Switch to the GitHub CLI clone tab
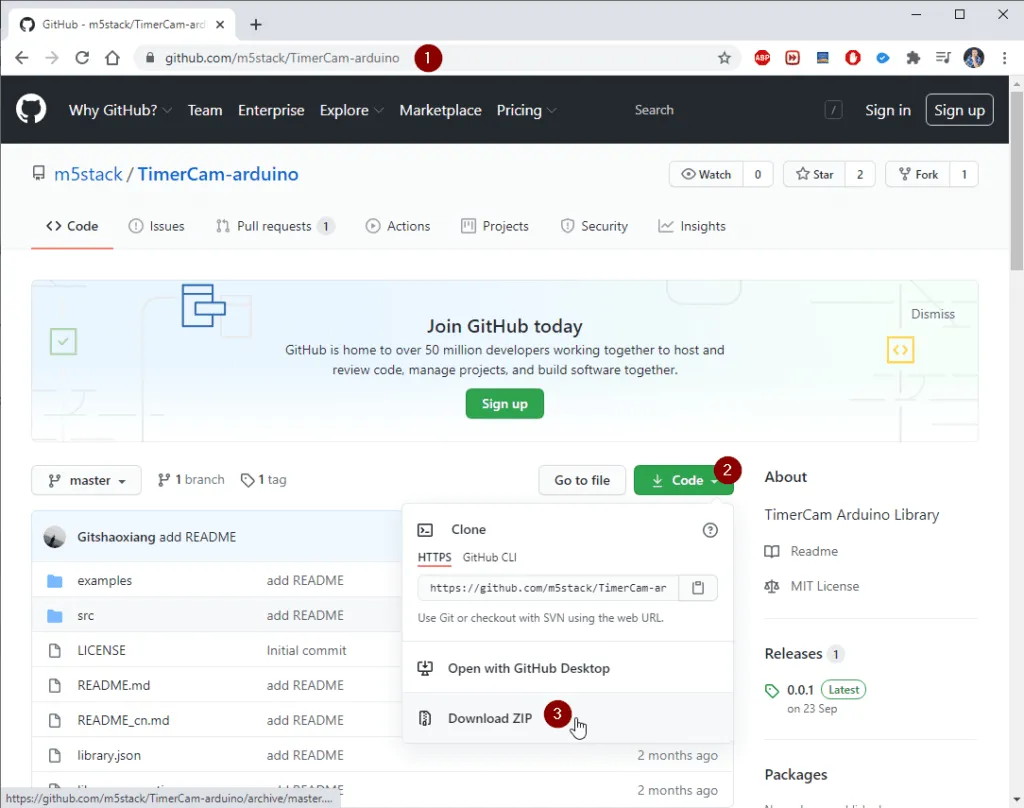This screenshot has width=1024, height=808. click(489, 557)
